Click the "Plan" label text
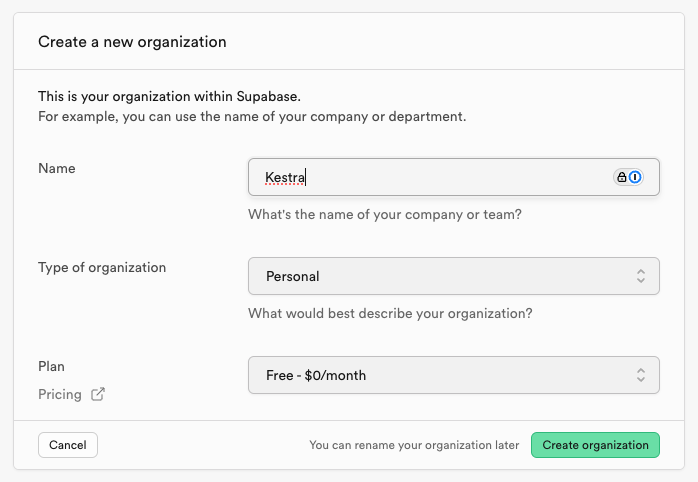The width and height of the screenshot is (698, 482). 51,366
